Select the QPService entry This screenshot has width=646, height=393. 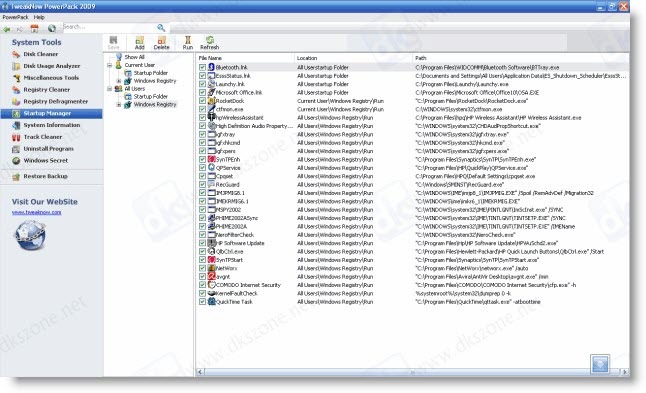[228, 168]
